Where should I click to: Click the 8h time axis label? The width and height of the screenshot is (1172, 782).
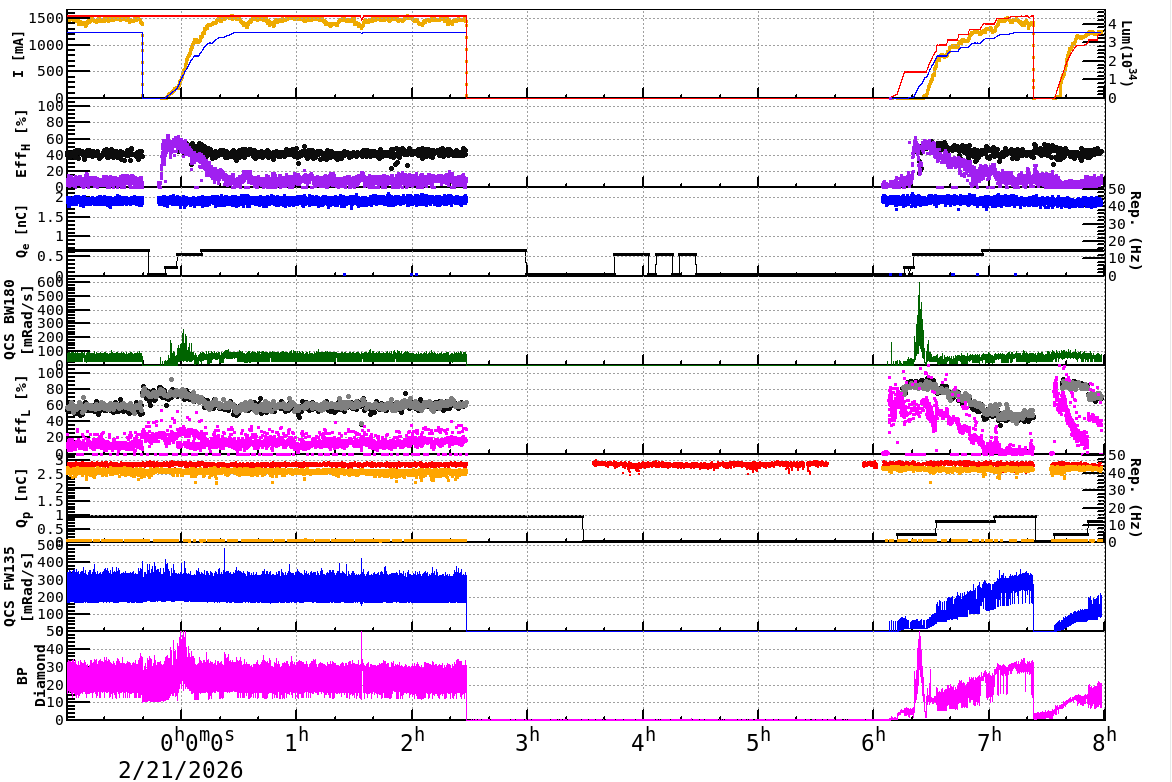coord(1105,740)
